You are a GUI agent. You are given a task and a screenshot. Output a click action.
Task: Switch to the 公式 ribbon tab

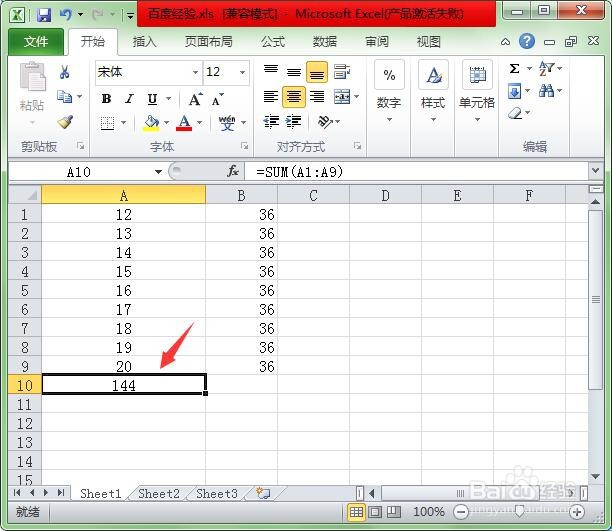point(273,41)
